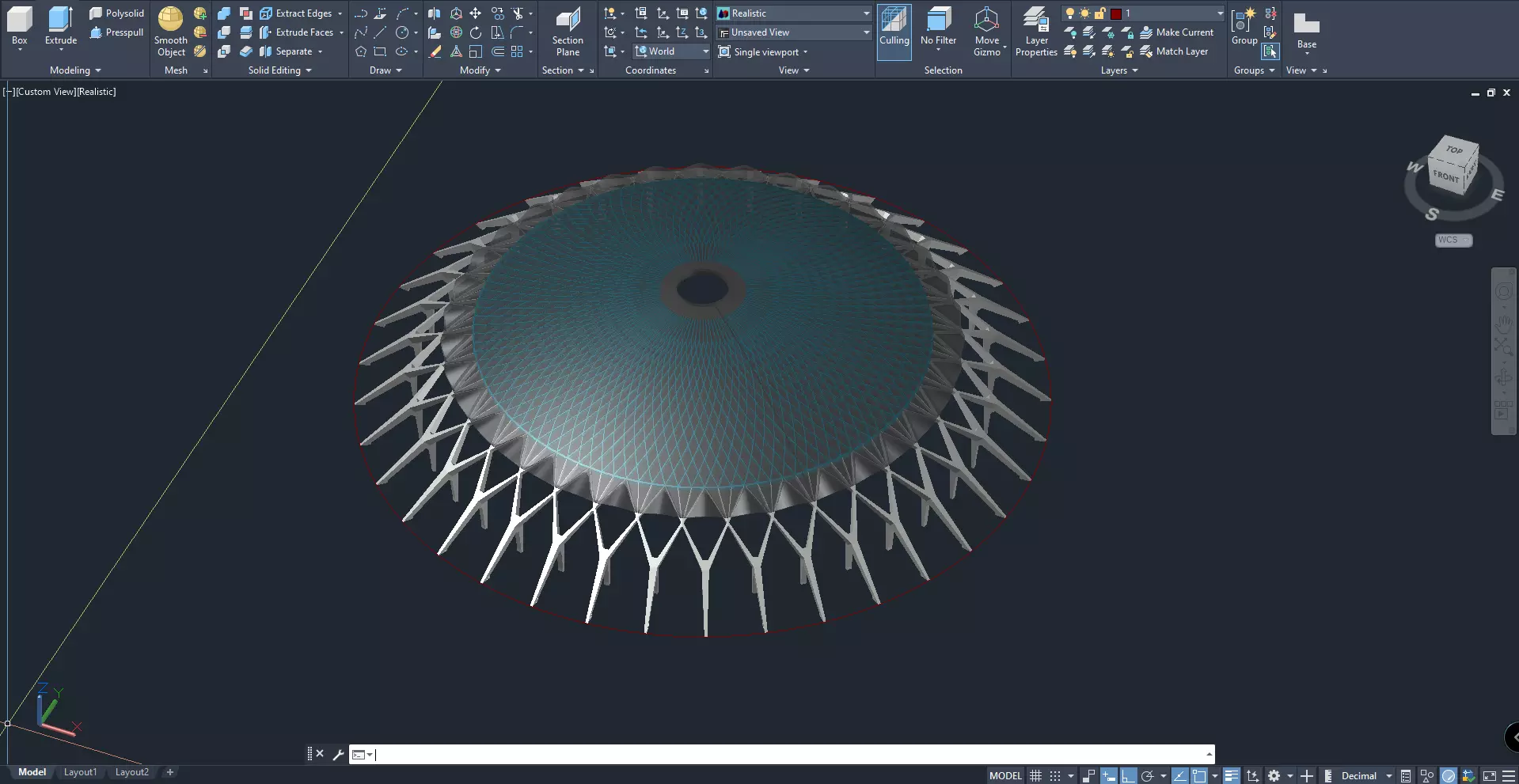The width and height of the screenshot is (1519, 784).
Task: Click the Smooth Object mesh tool
Action: [x=171, y=32]
